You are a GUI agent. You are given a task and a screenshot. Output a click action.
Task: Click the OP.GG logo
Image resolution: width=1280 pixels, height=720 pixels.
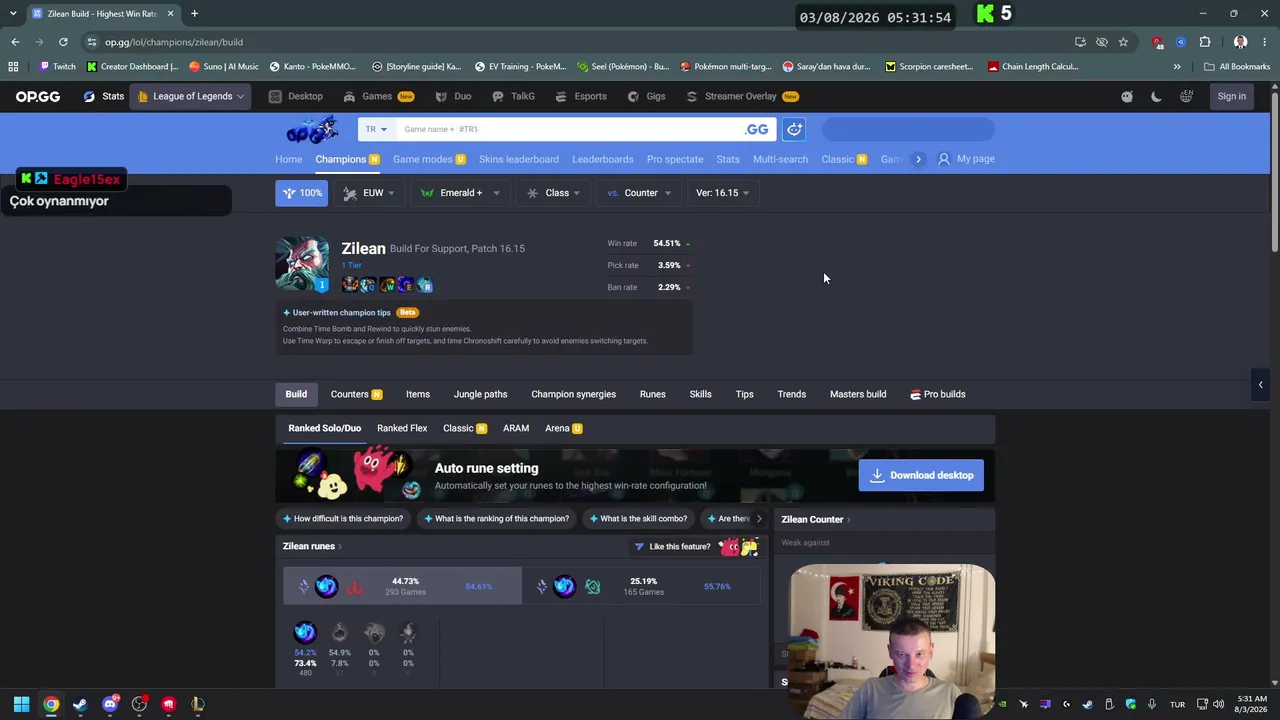(x=38, y=96)
